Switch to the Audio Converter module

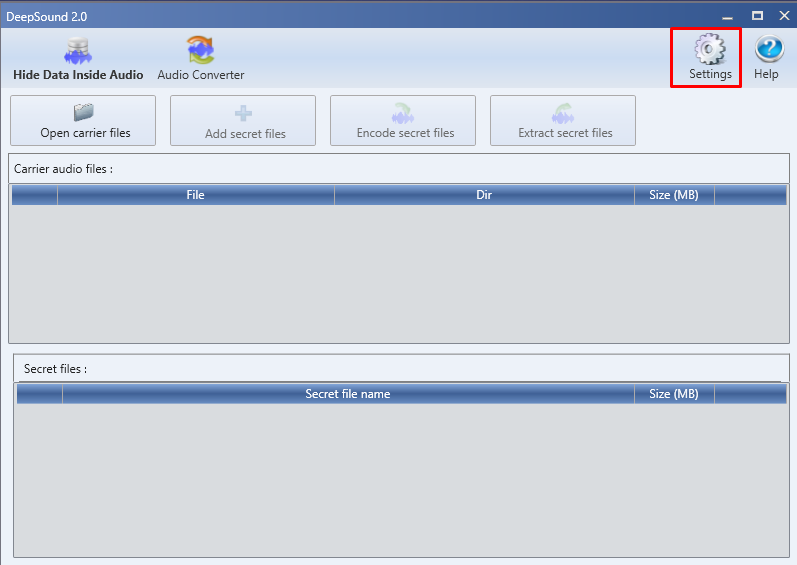tap(201, 59)
